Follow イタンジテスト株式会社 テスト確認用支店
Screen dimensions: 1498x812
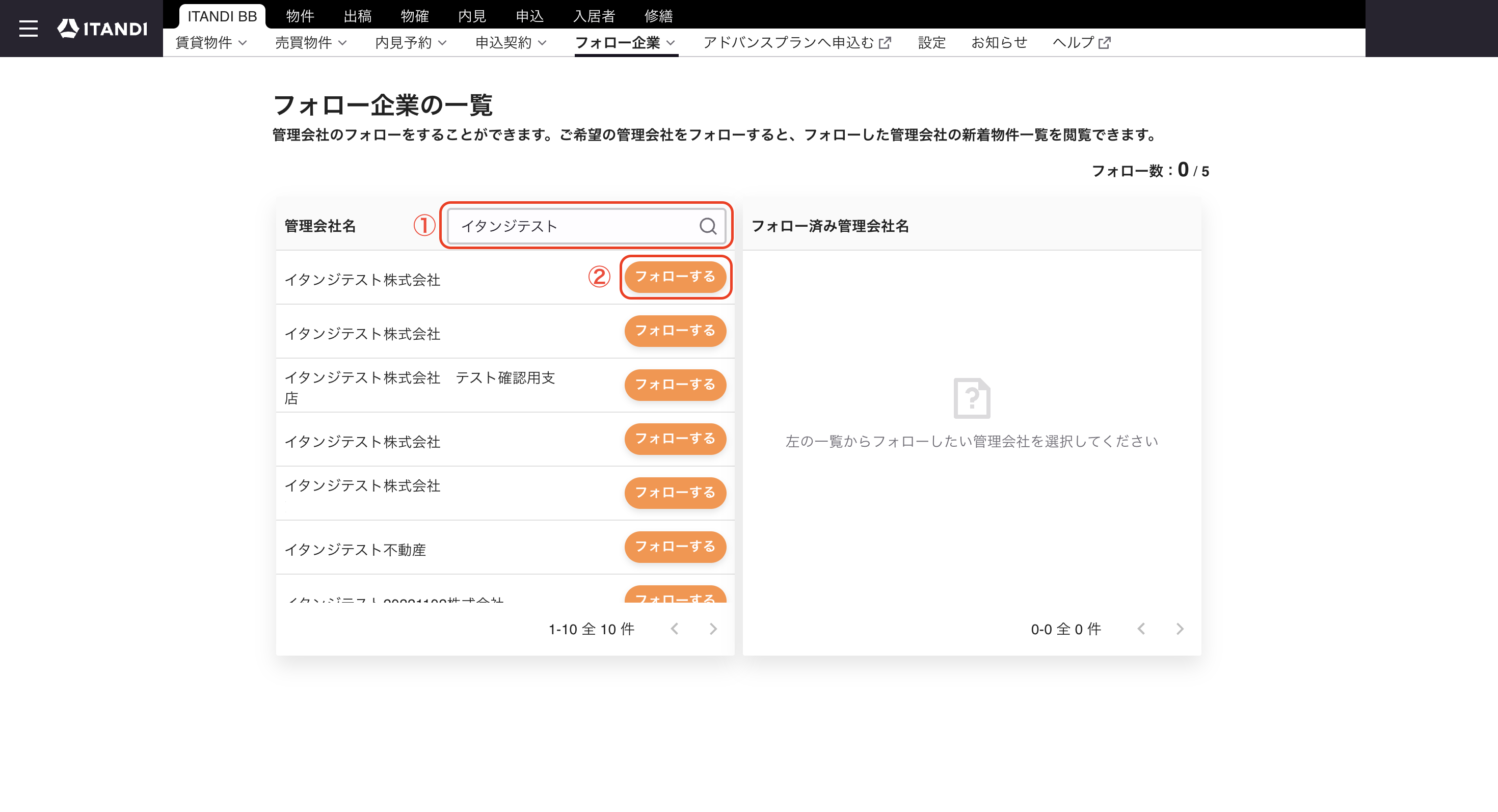[675, 385]
